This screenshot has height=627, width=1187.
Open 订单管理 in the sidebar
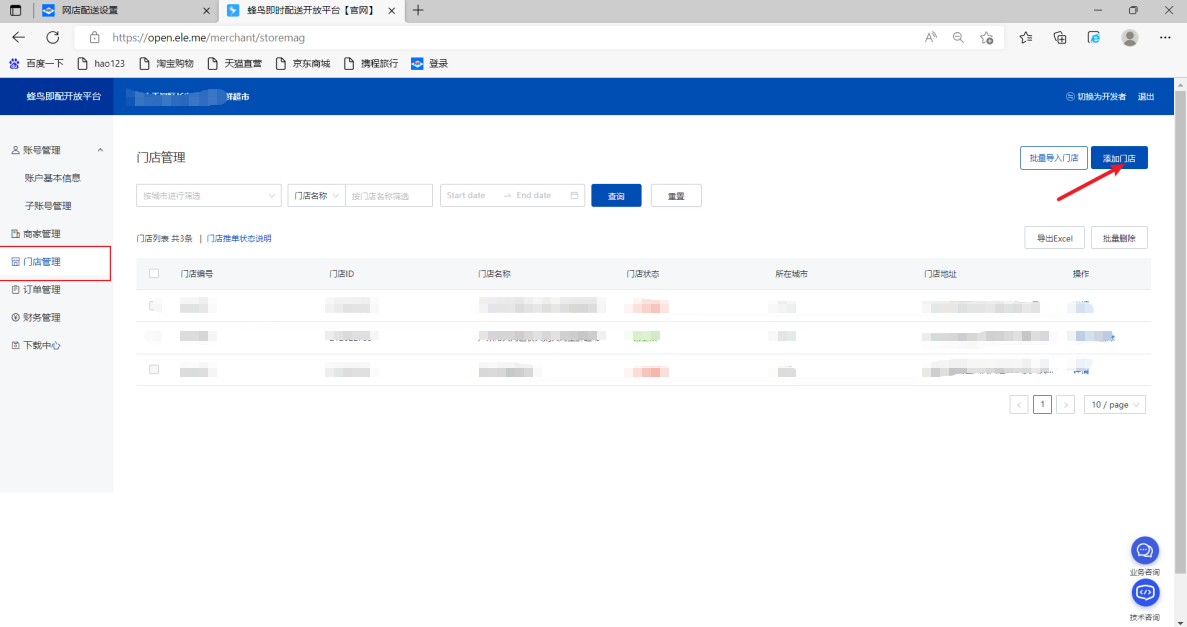(42, 290)
